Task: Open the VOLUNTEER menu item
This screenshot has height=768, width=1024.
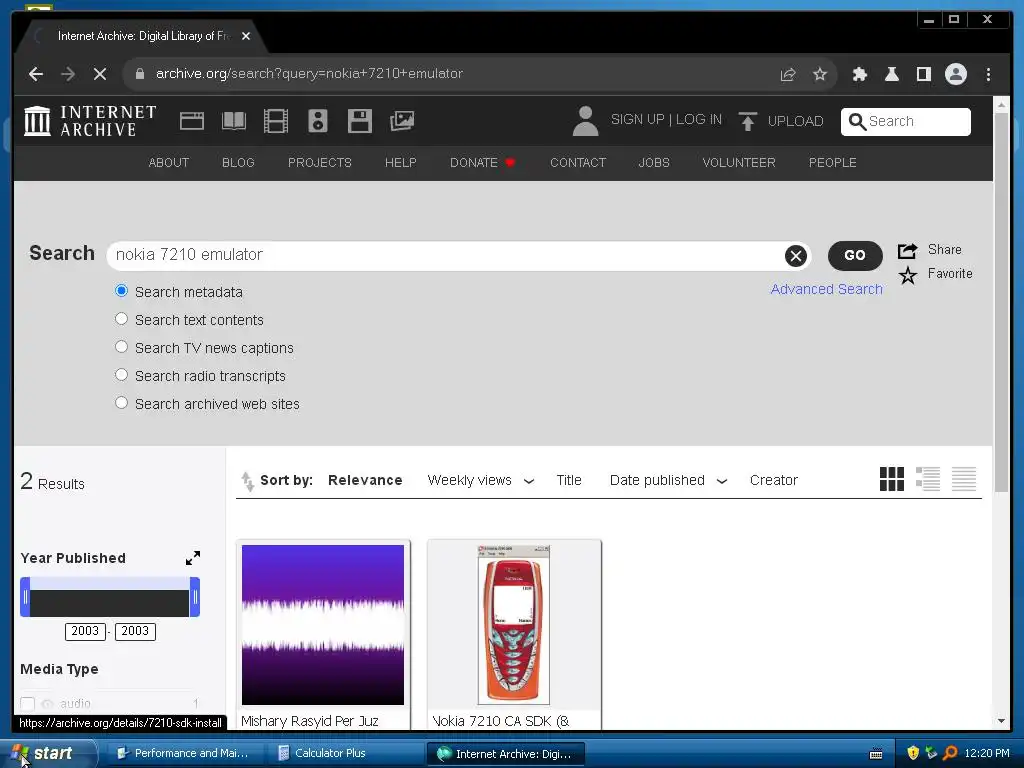Action: point(739,163)
